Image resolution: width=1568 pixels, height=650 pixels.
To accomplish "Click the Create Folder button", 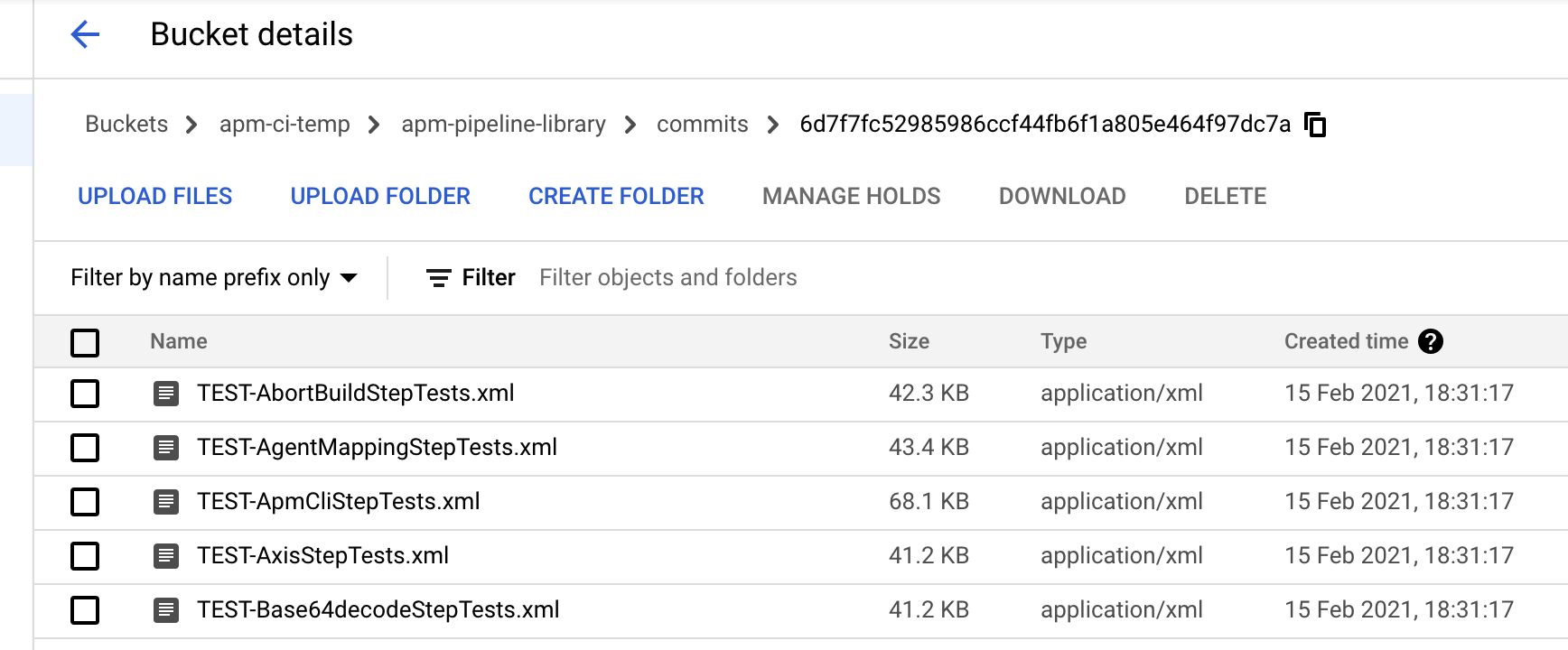I will point(616,197).
